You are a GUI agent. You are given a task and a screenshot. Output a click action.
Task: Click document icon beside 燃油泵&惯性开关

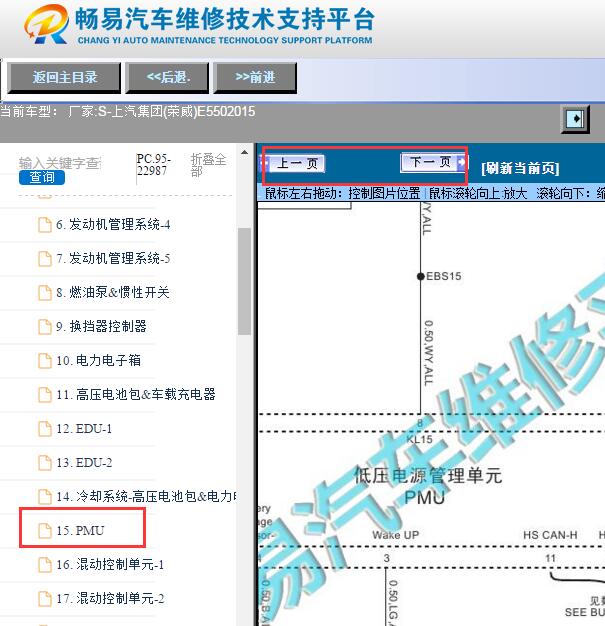[45, 293]
